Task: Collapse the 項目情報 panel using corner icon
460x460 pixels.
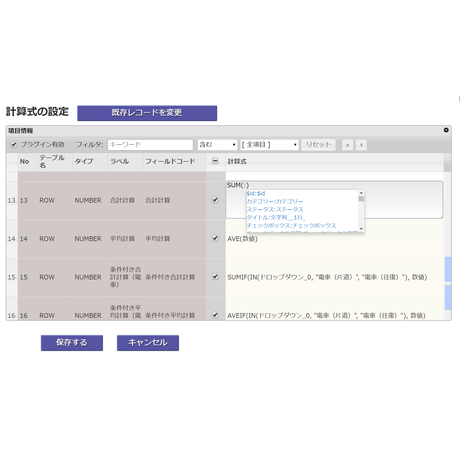Action: pos(446,130)
